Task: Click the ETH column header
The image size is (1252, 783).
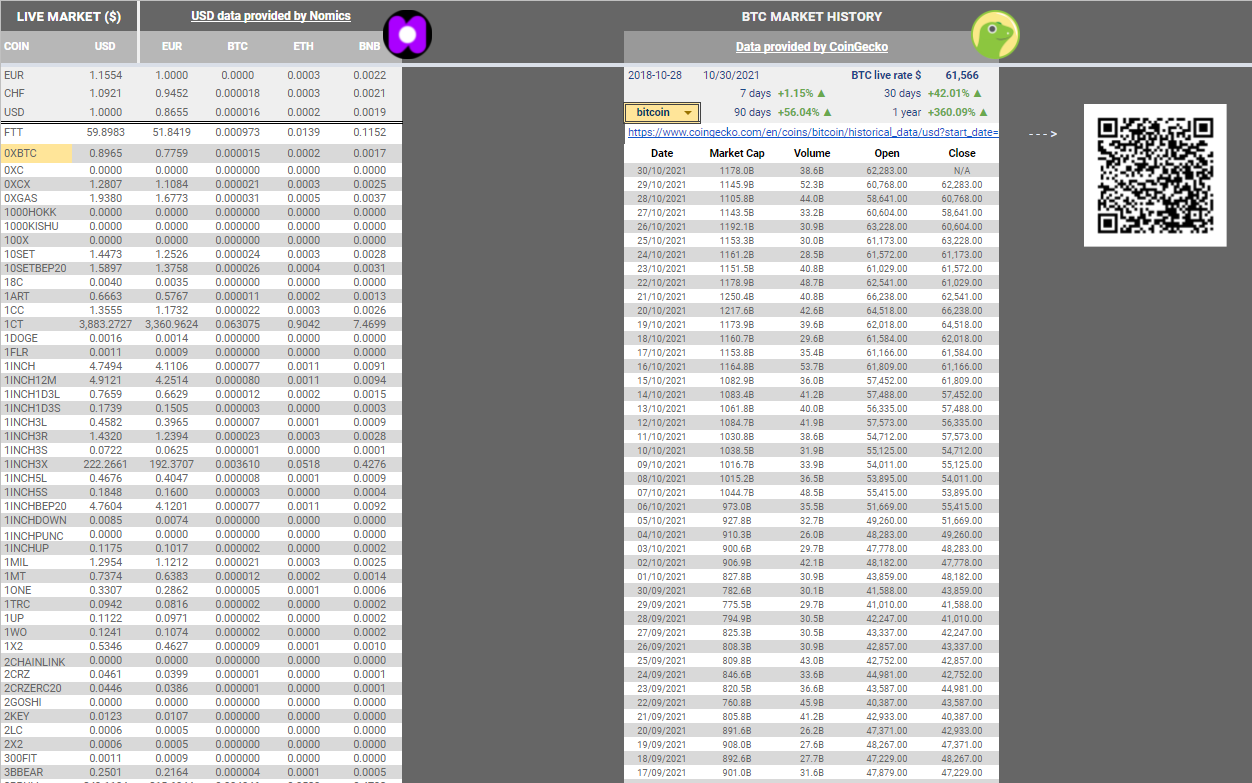Action: tap(303, 46)
